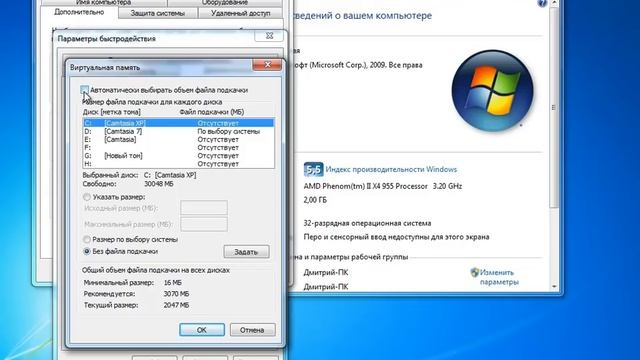Image resolution: width=640 pixels, height=360 pixels.
Task: Click the shield icon beside 'Изменить параметры'
Action: point(474,272)
